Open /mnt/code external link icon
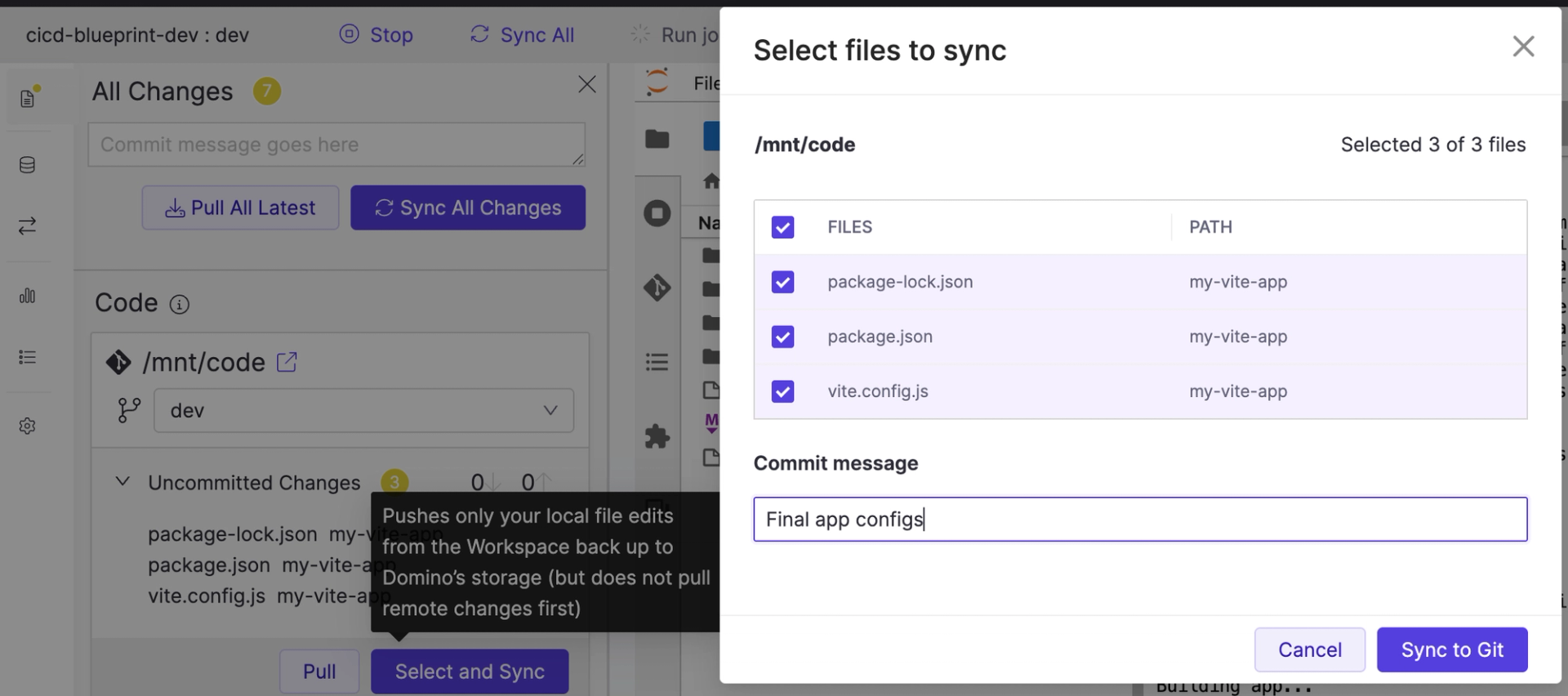Screen dimensions: 1568x696 coord(287,362)
